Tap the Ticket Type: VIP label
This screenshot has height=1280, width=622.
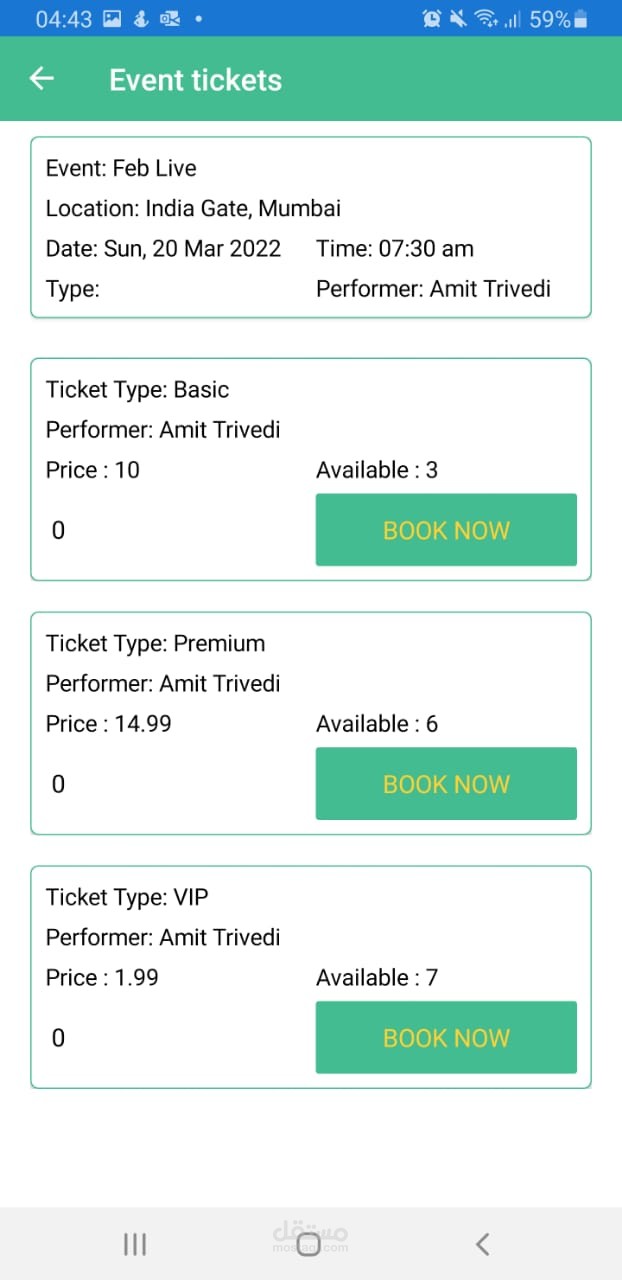pyautogui.click(x=127, y=897)
